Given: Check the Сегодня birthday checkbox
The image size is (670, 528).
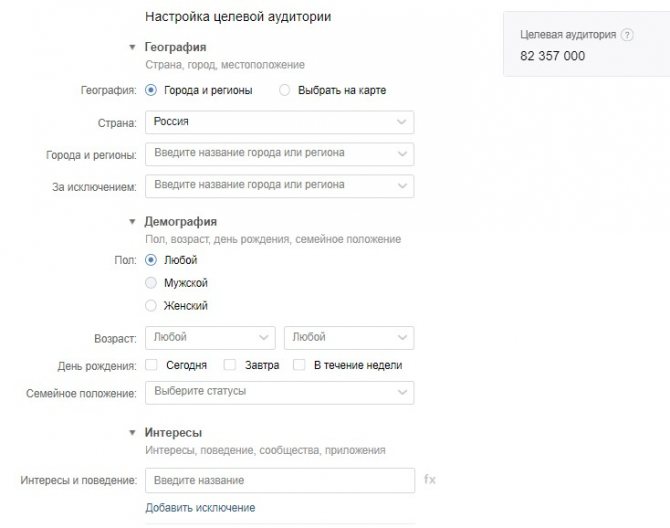Looking at the screenshot, I should (x=151, y=365).
